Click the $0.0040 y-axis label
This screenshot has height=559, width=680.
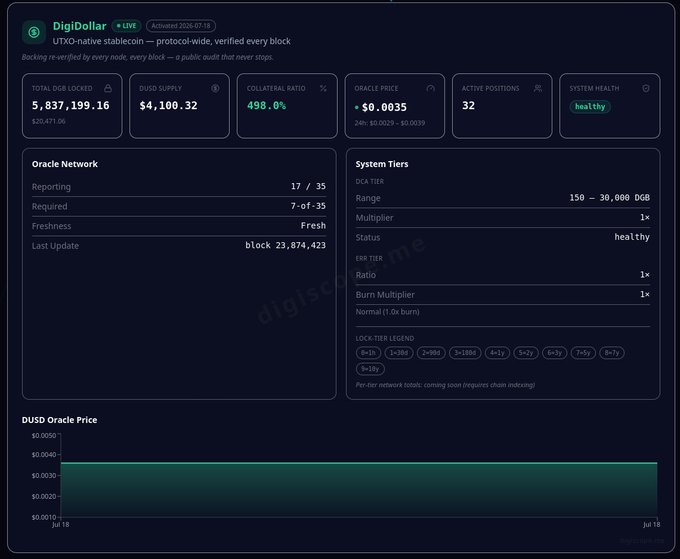(44, 454)
